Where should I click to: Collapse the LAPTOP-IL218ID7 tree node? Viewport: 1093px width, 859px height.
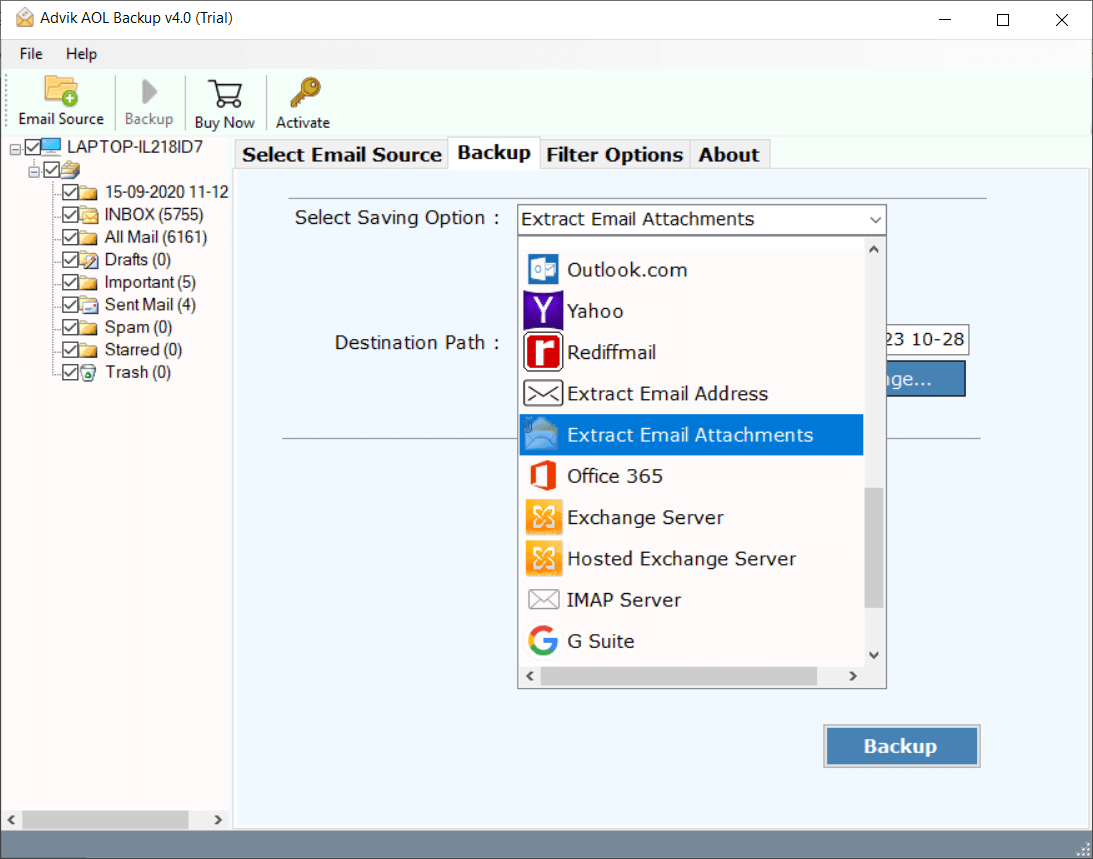click(15, 149)
